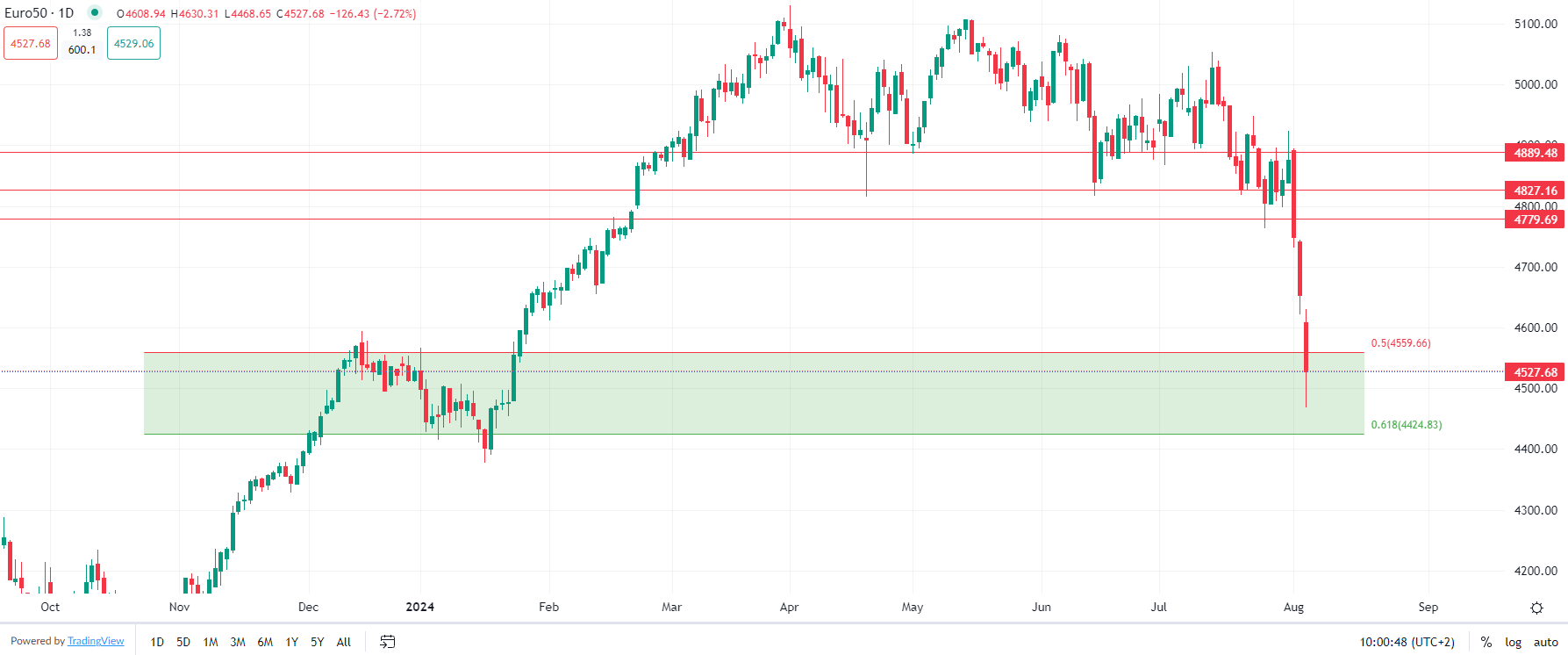Show All available data range
The width and height of the screenshot is (1568, 655).
click(x=344, y=642)
